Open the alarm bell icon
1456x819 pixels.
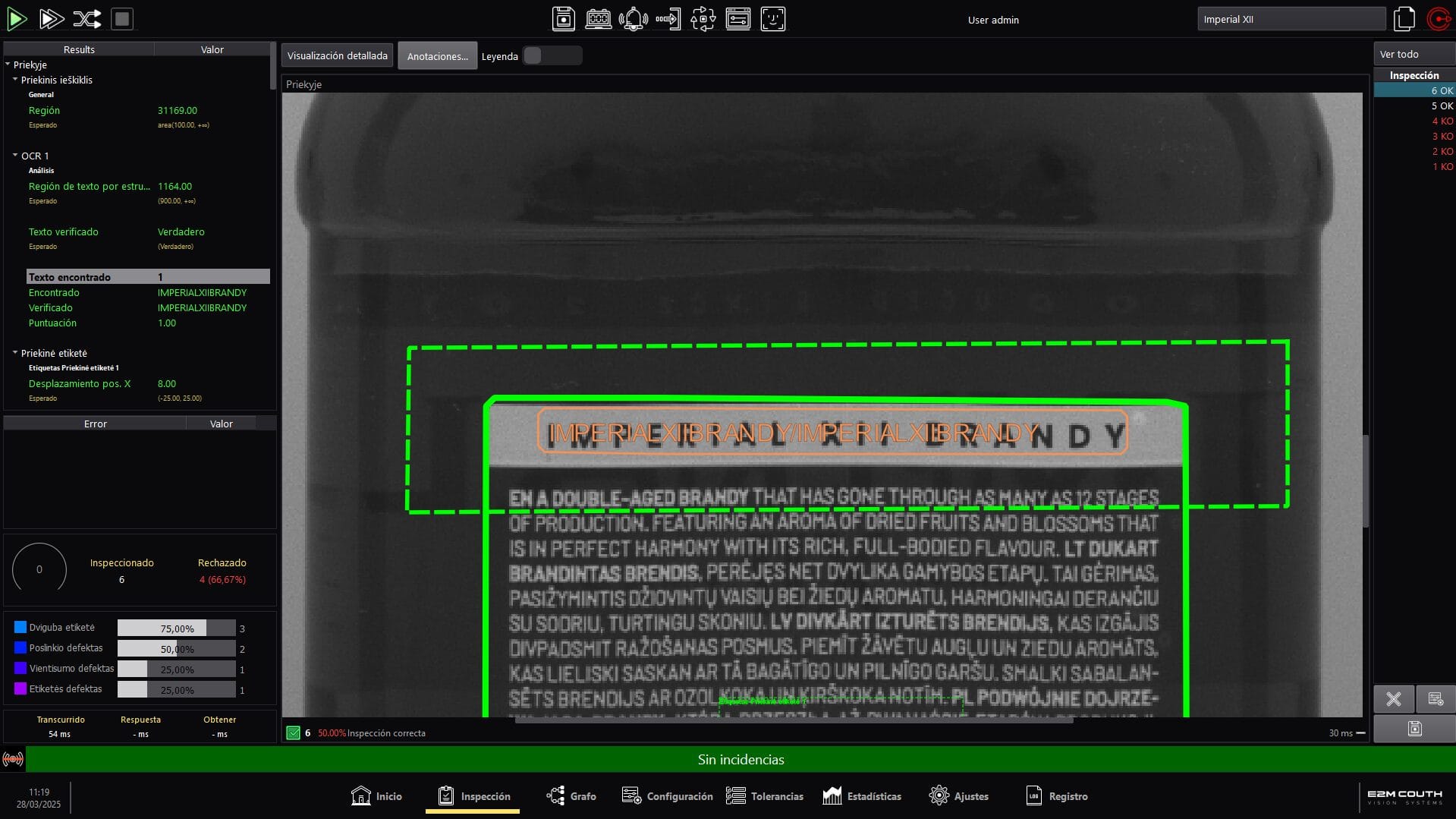[633, 19]
